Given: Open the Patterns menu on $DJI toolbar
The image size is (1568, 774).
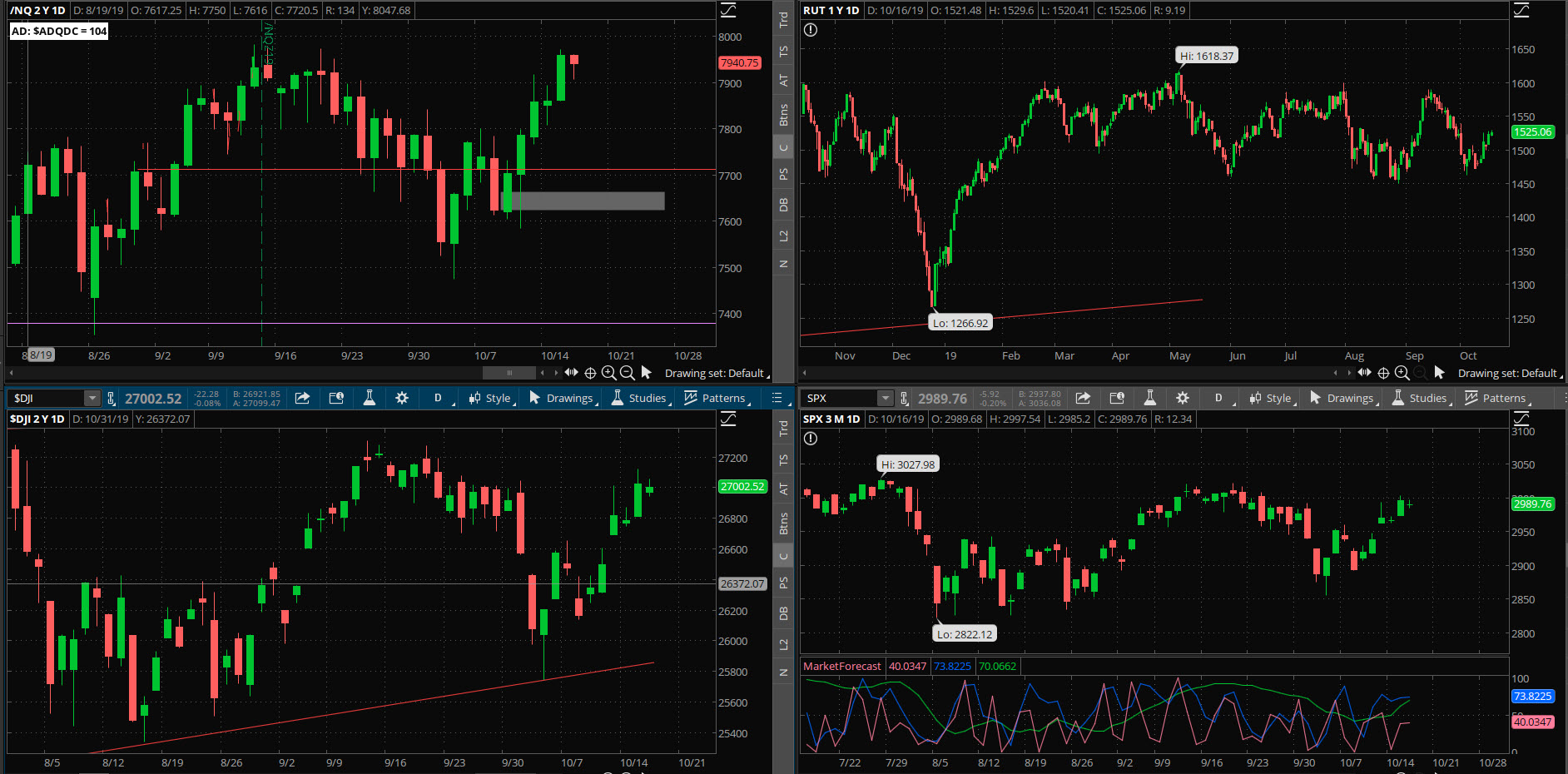Looking at the screenshot, I should coord(717,398).
